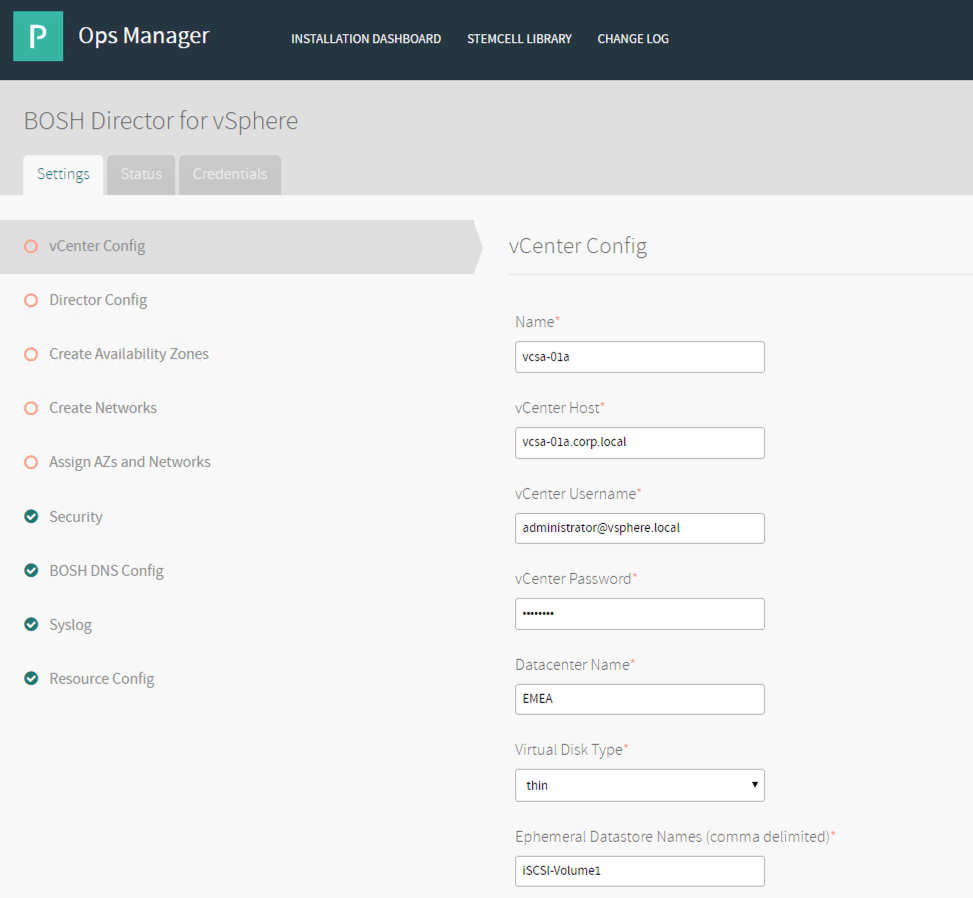Switch to the Credentials tab
Screen dimensions: 973x898
[230, 174]
